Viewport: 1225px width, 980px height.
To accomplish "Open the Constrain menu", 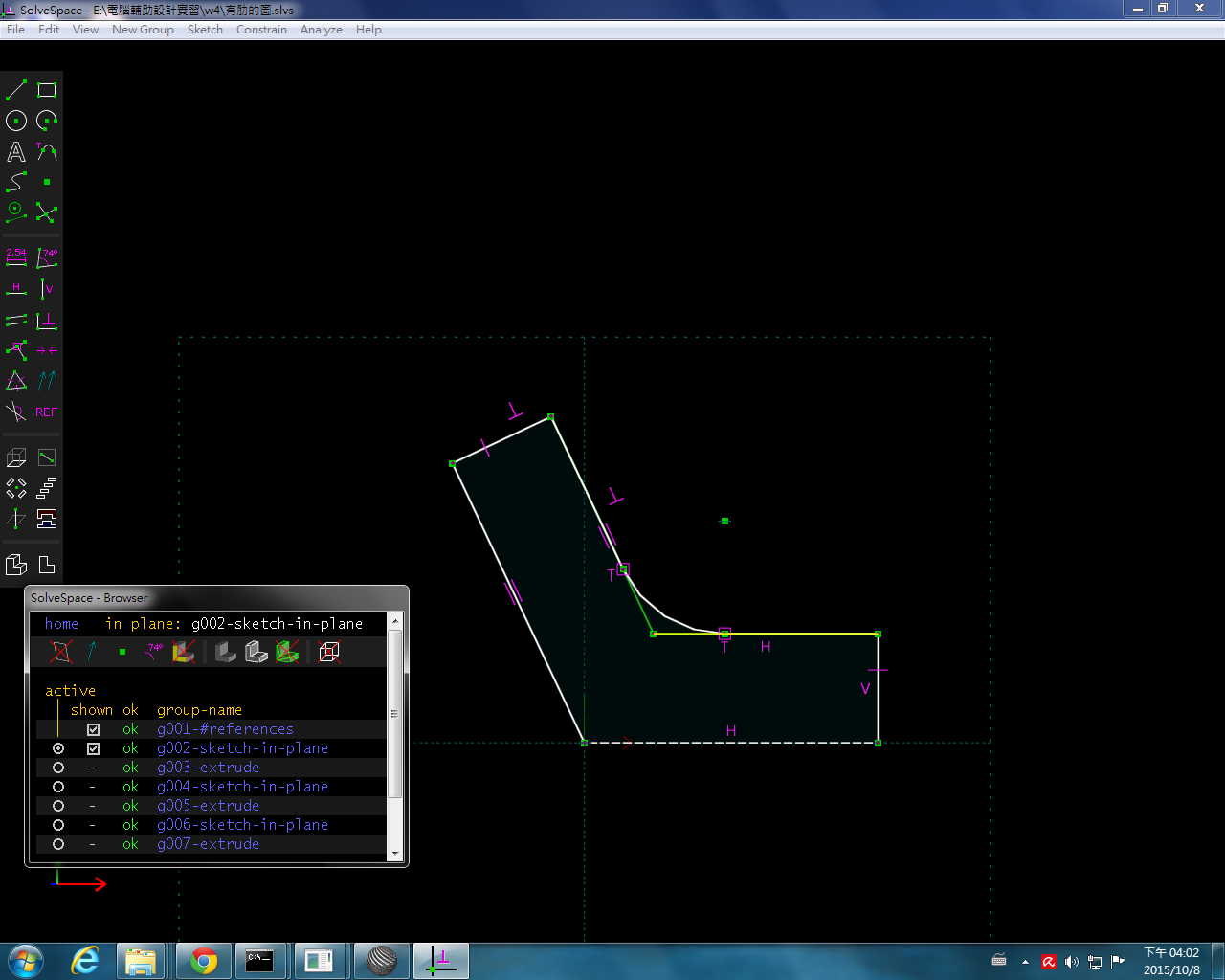I will pyautogui.click(x=261, y=30).
